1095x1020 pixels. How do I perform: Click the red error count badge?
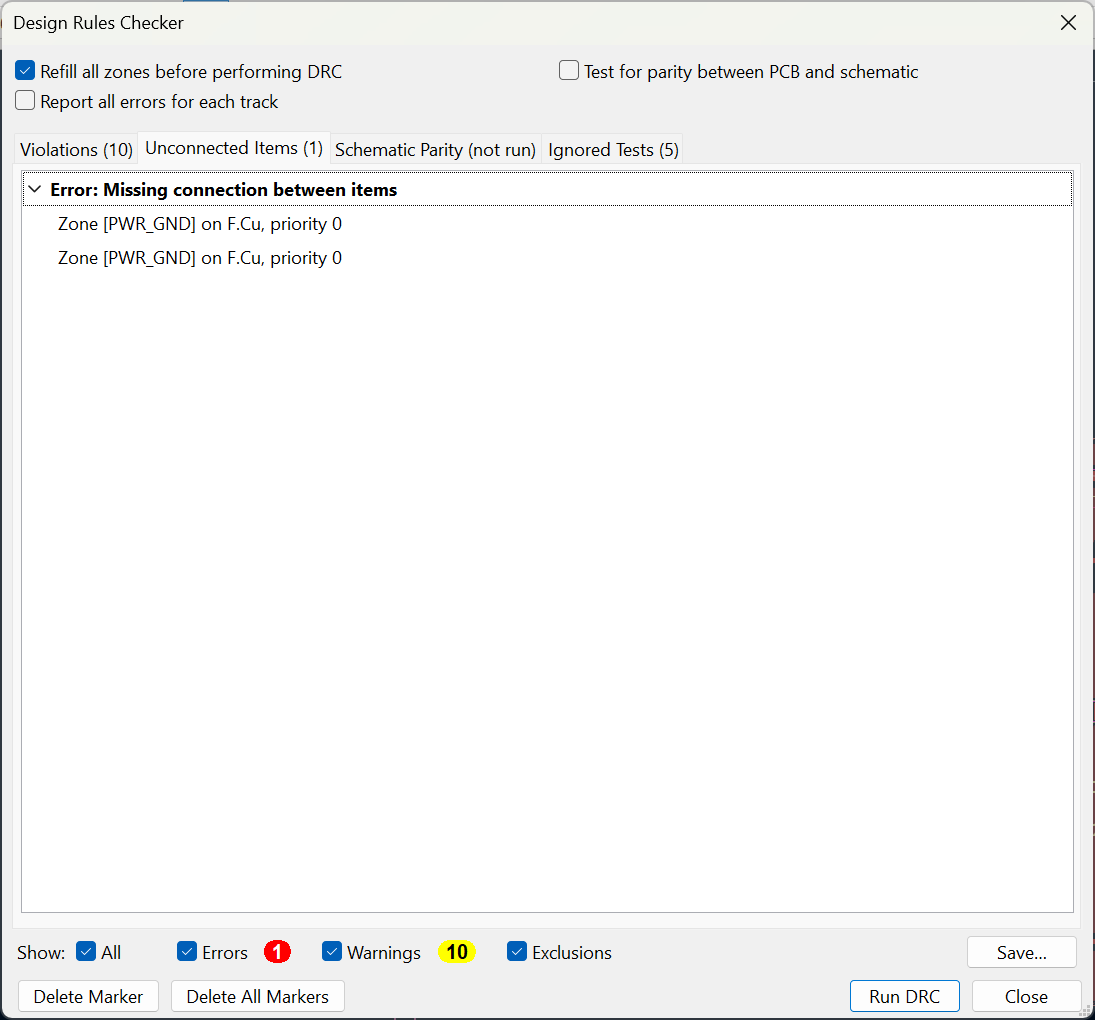277,952
